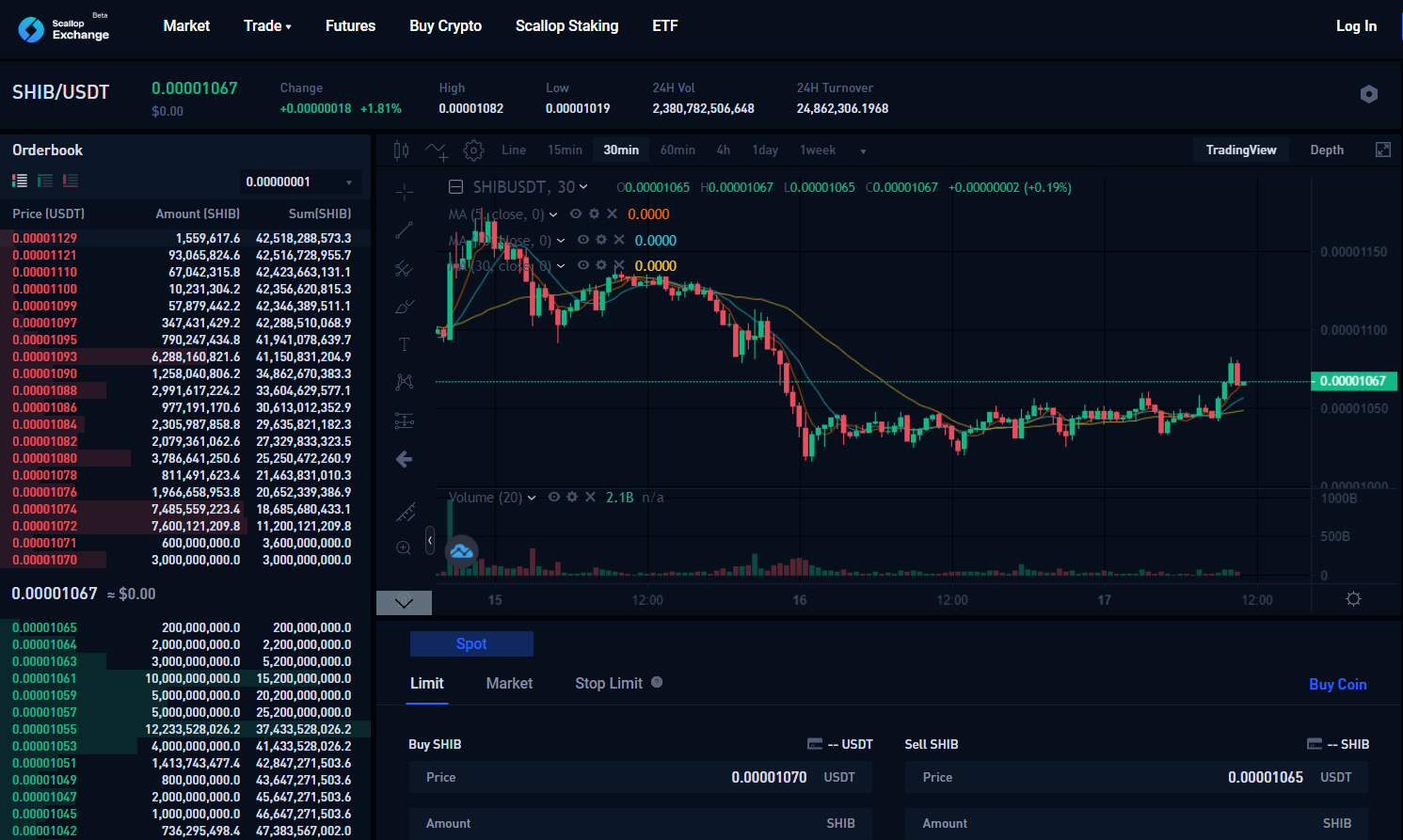Open the Futures page
The height and width of the screenshot is (840, 1403).
pyautogui.click(x=350, y=26)
